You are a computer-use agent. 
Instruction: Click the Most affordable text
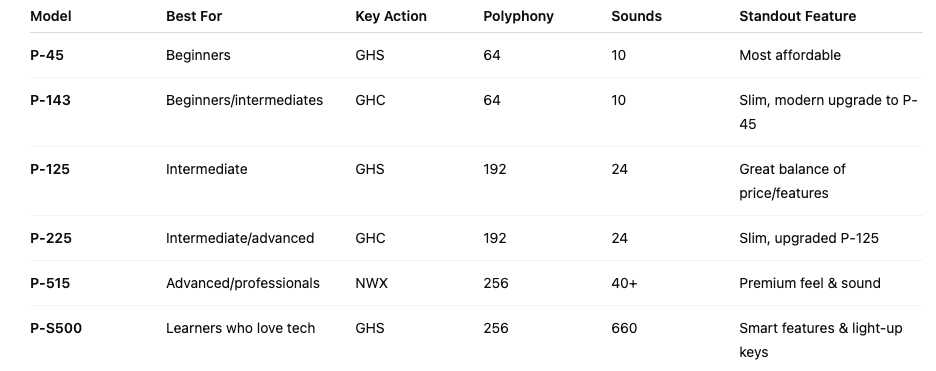[x=790, y=55]
